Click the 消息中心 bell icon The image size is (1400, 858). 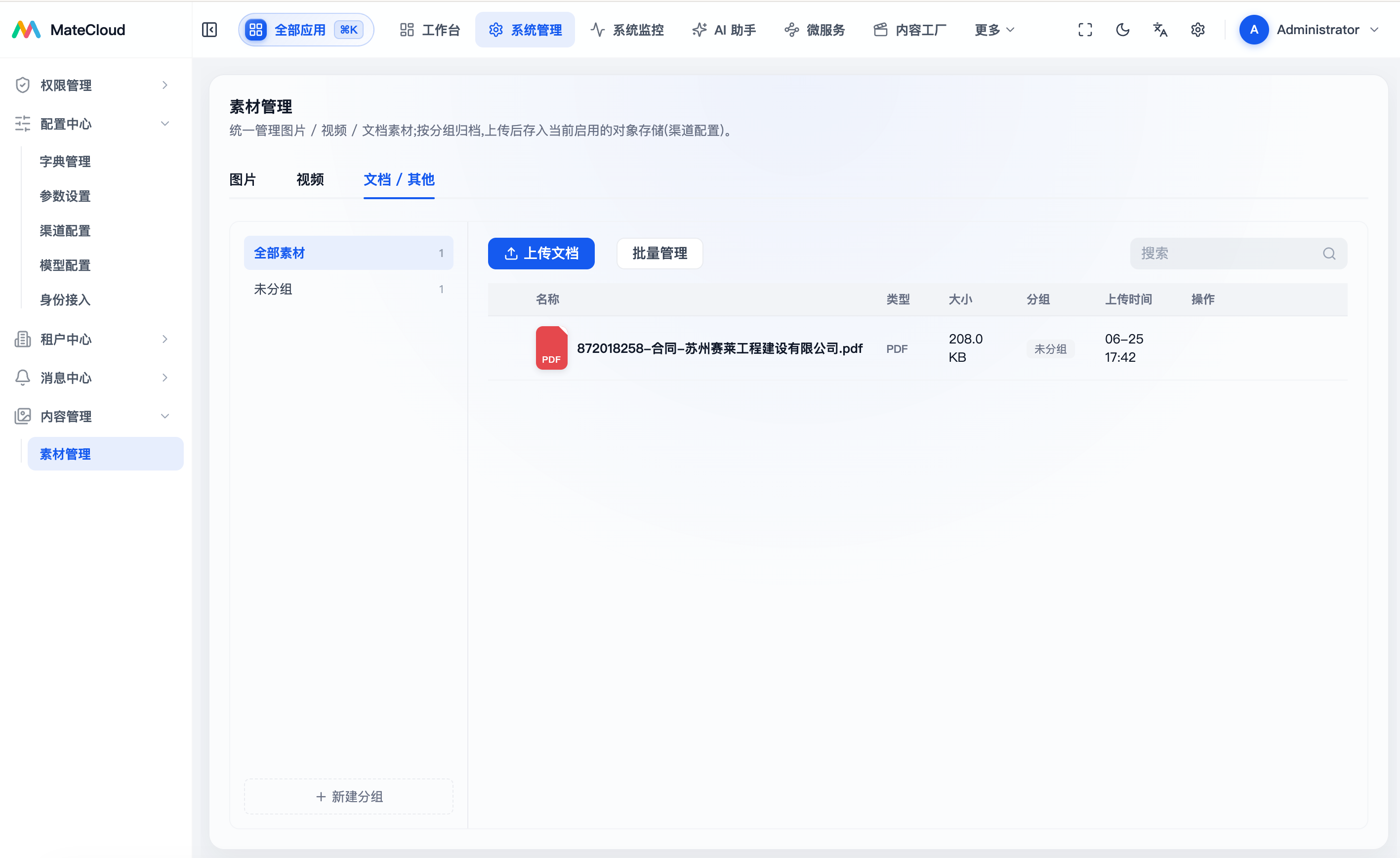[22, 378]
